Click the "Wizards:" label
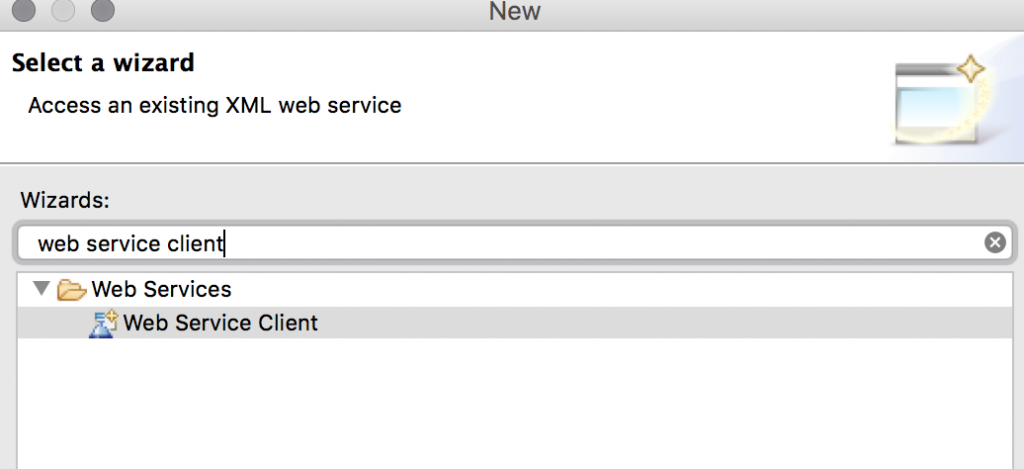 pos(58,200)
